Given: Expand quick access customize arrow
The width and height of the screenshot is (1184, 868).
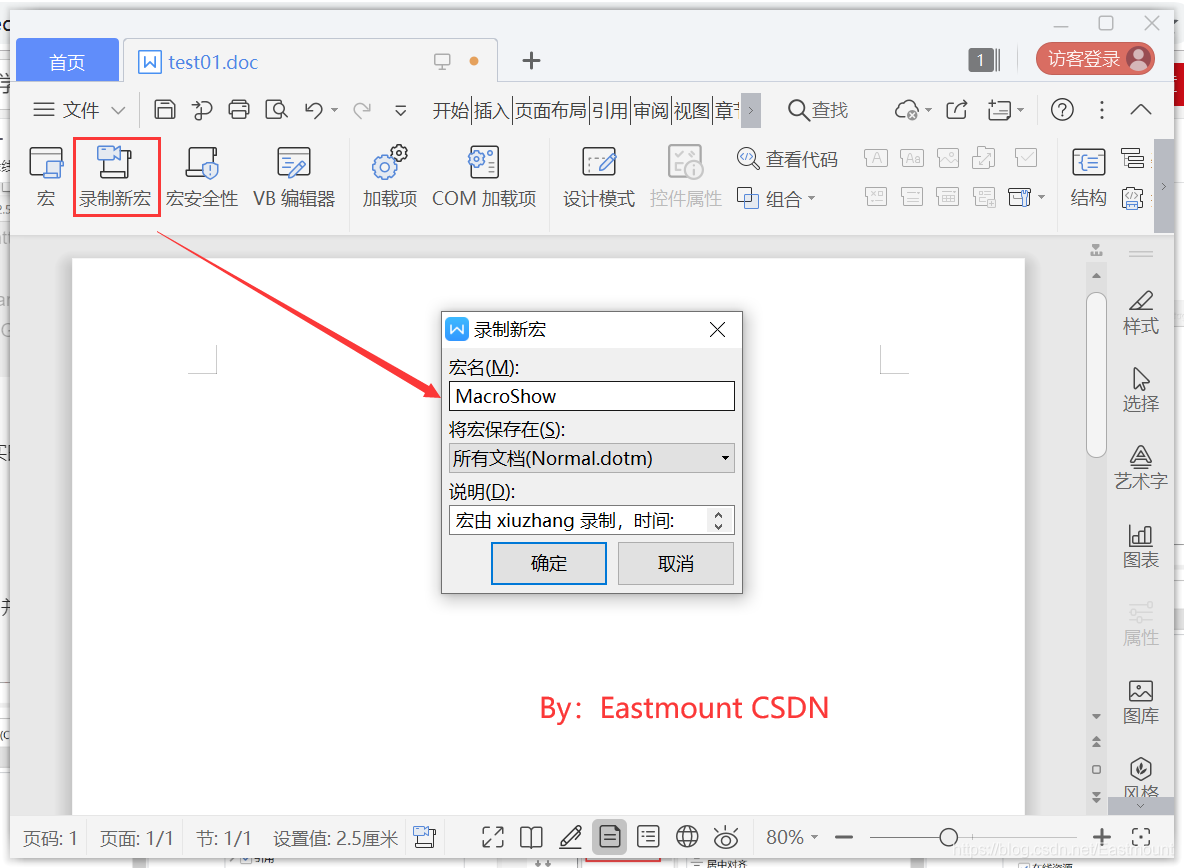Looking at the screenshot, I should (401, 111).
